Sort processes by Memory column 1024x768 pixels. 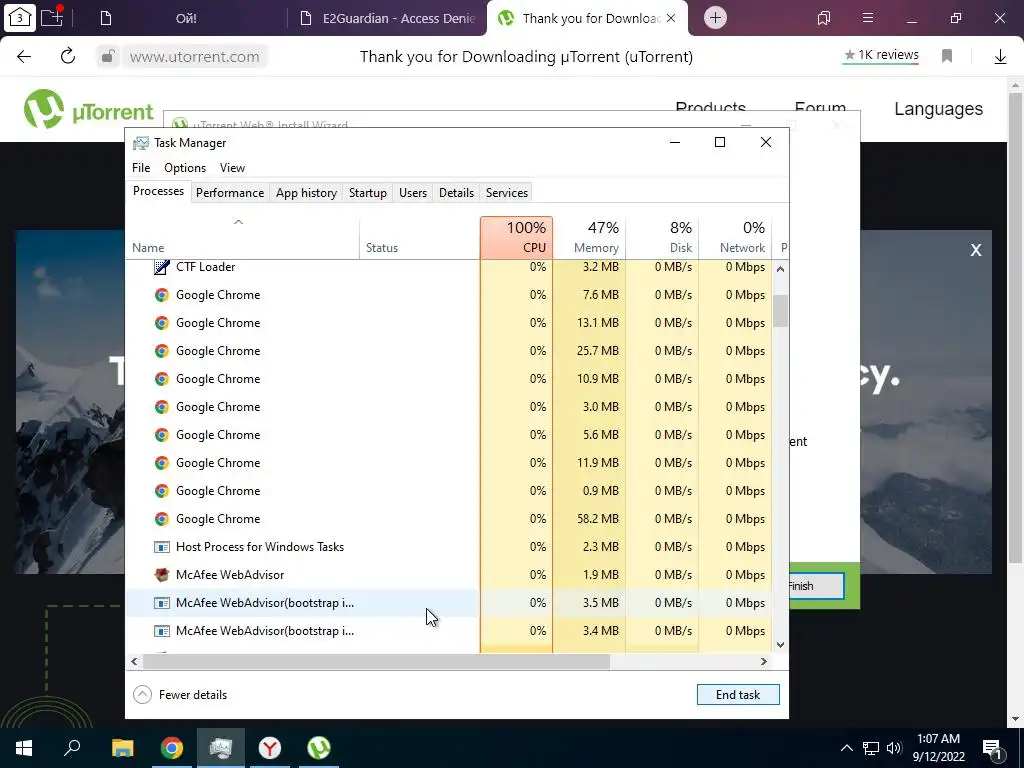(589, 238)
